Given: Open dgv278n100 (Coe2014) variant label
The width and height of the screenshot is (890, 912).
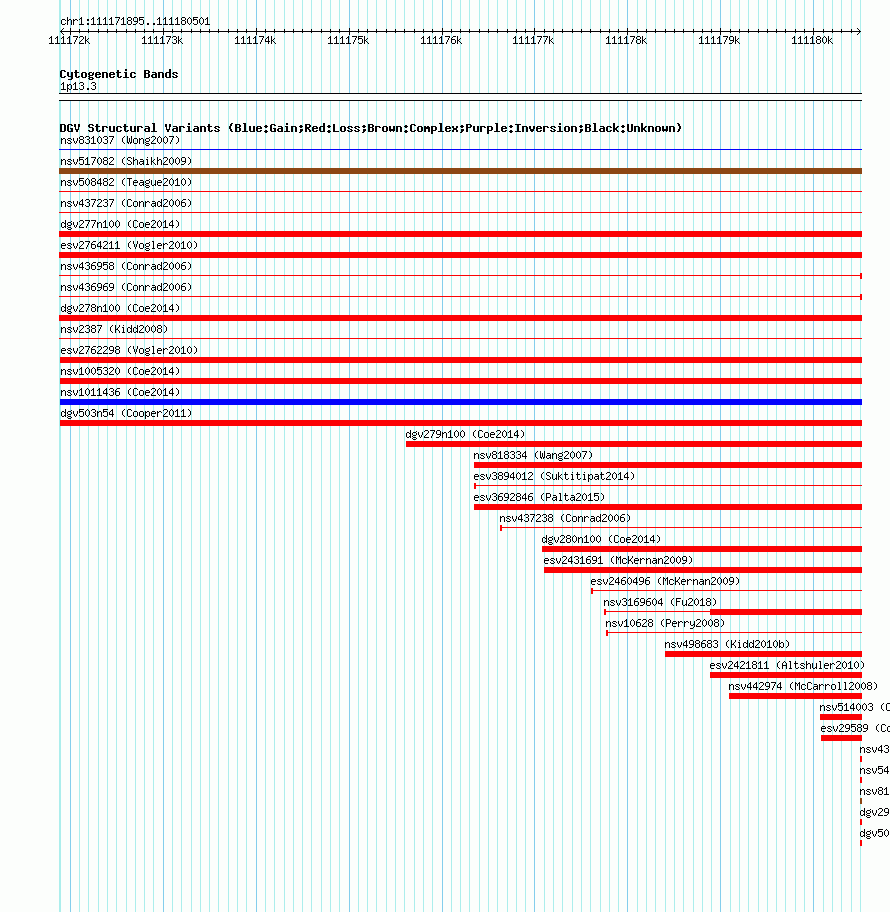Looking at the screenshot, I should point(120,308).
